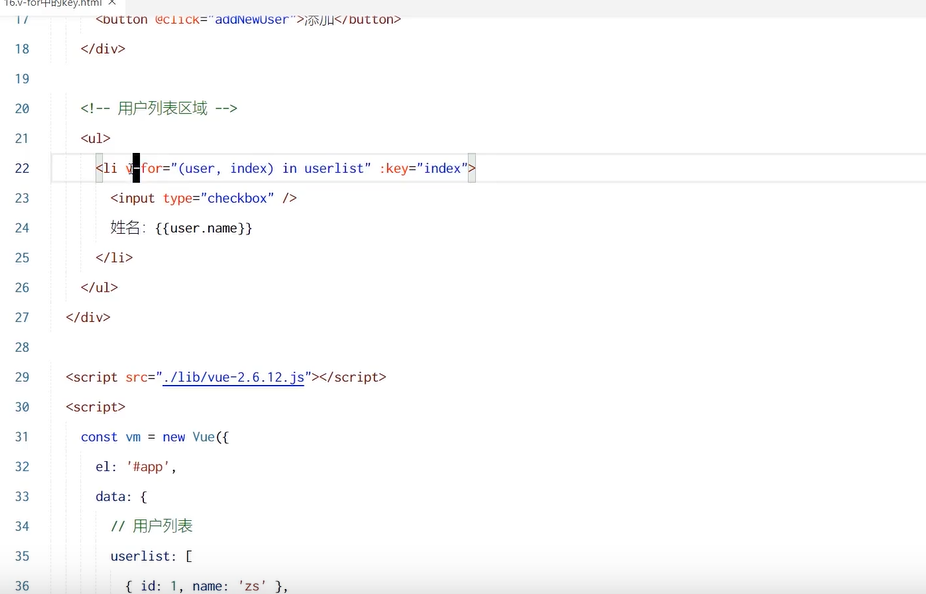This screenshot has width=926, height=594.
Task: Click the userlist: [ line
Action: click(151, 556)
